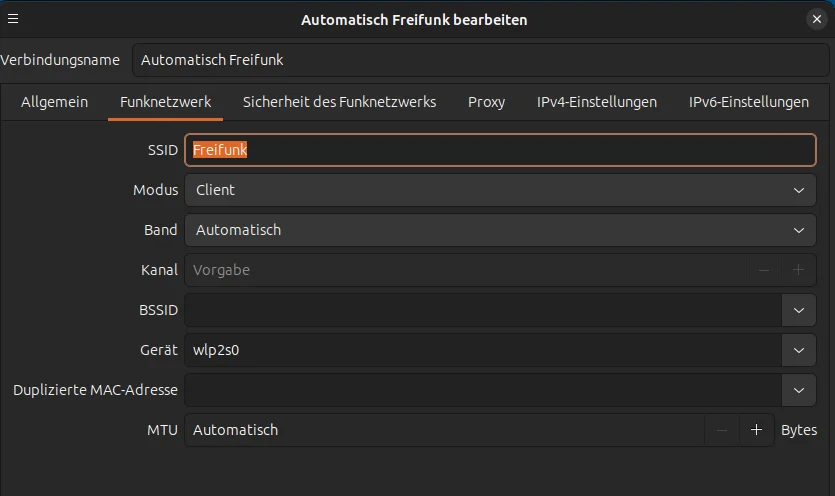The image size is (835, 496).
Task: Increase MTU with the plus button
Action: [x=756, y=430]
